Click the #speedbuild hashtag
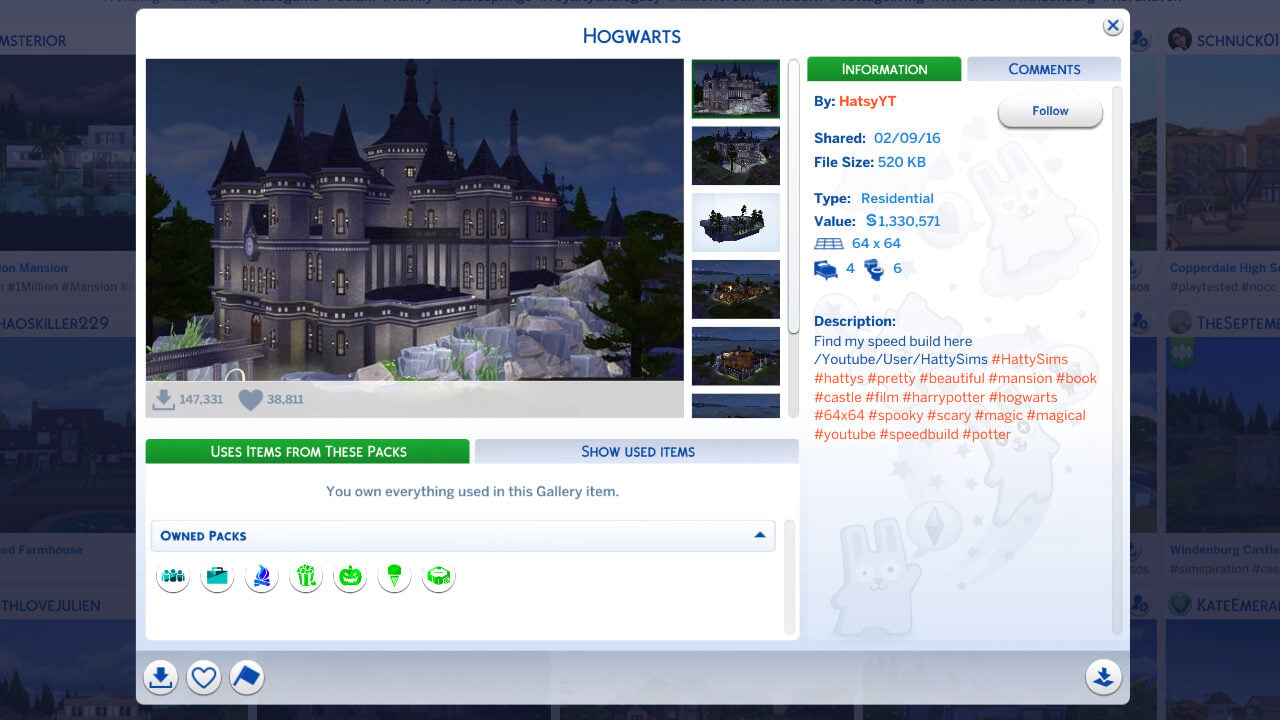 coord(918,434)
